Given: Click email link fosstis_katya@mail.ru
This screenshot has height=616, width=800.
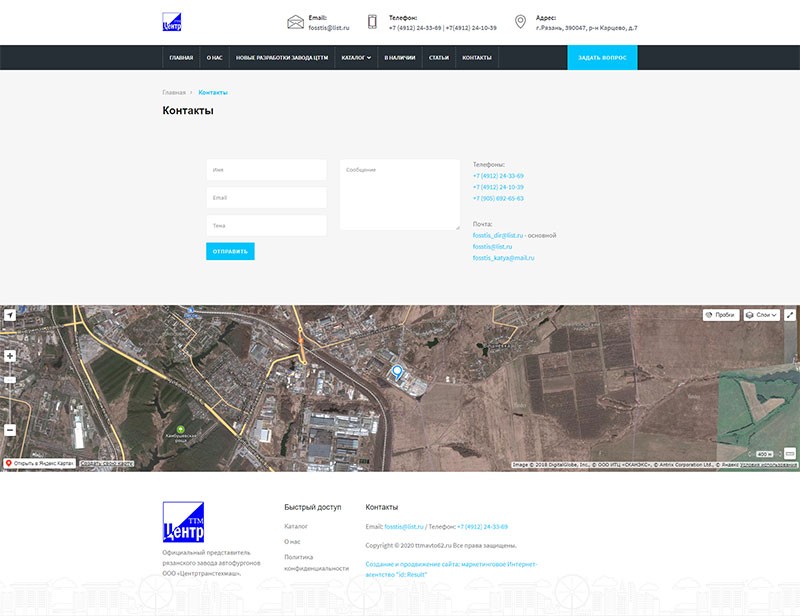Looking at the screenshot, I should pos(503,258).
